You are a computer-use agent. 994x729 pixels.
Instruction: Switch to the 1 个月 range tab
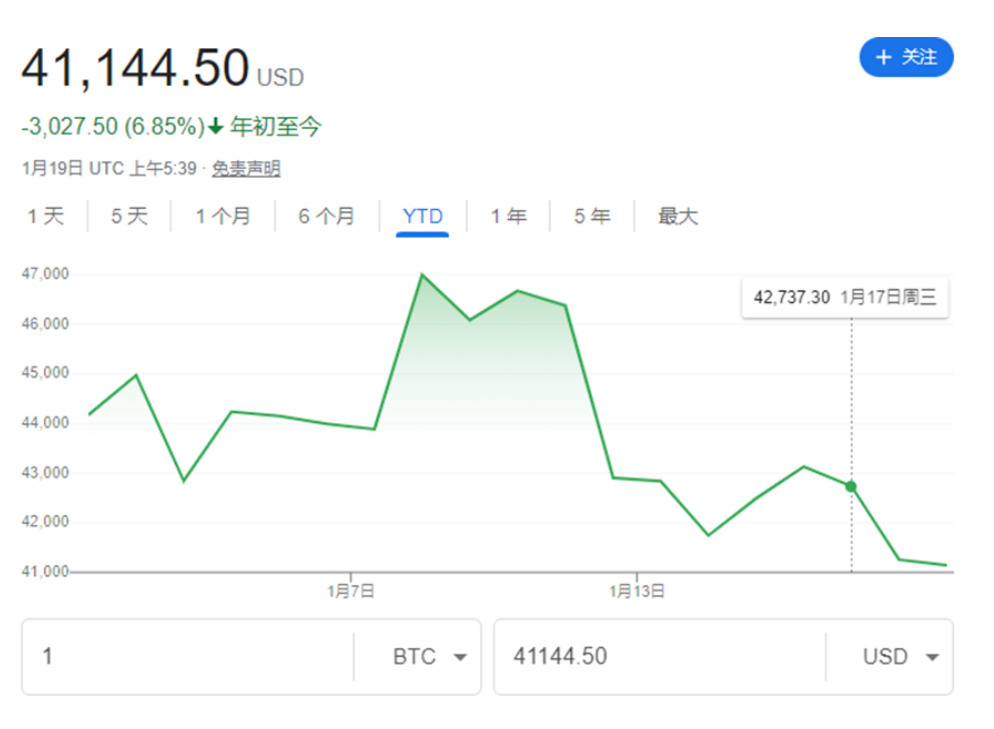tap(223, 216)
